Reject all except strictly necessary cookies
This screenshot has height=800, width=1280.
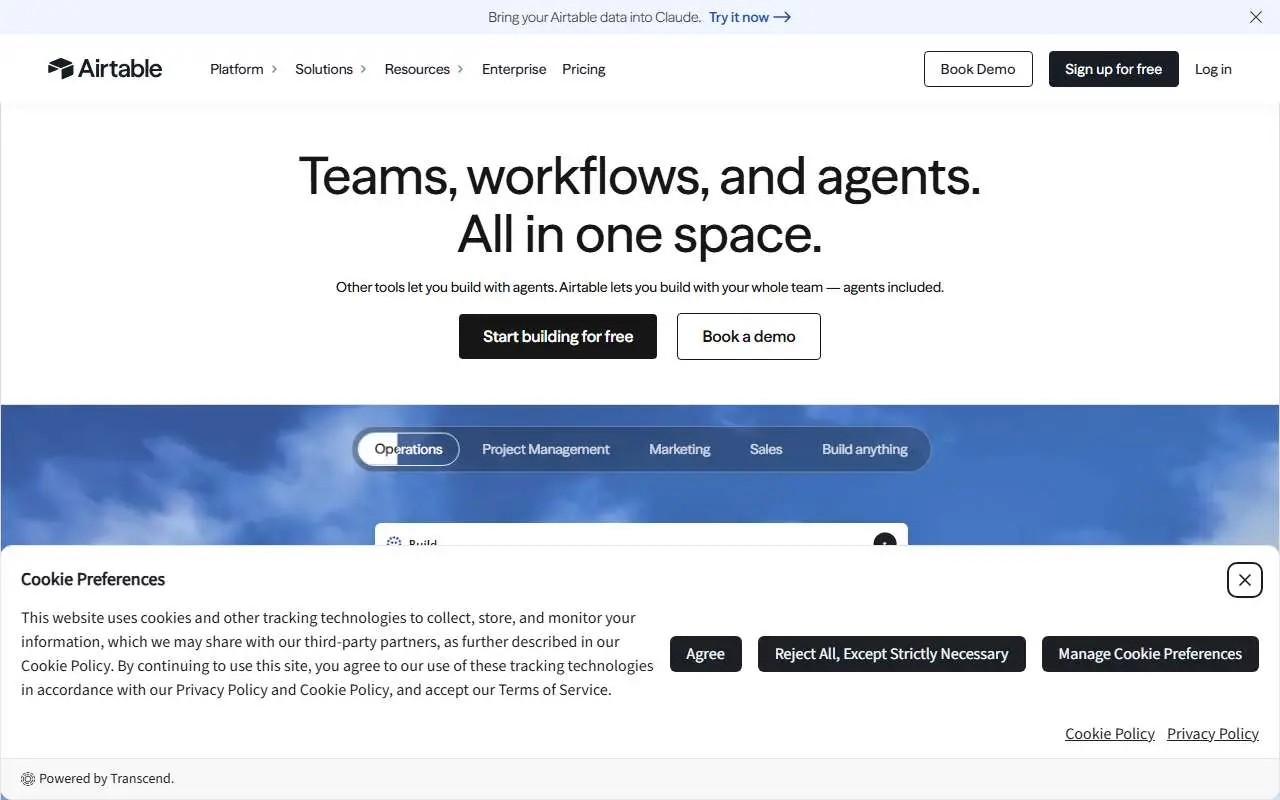[x=892, y=654]
